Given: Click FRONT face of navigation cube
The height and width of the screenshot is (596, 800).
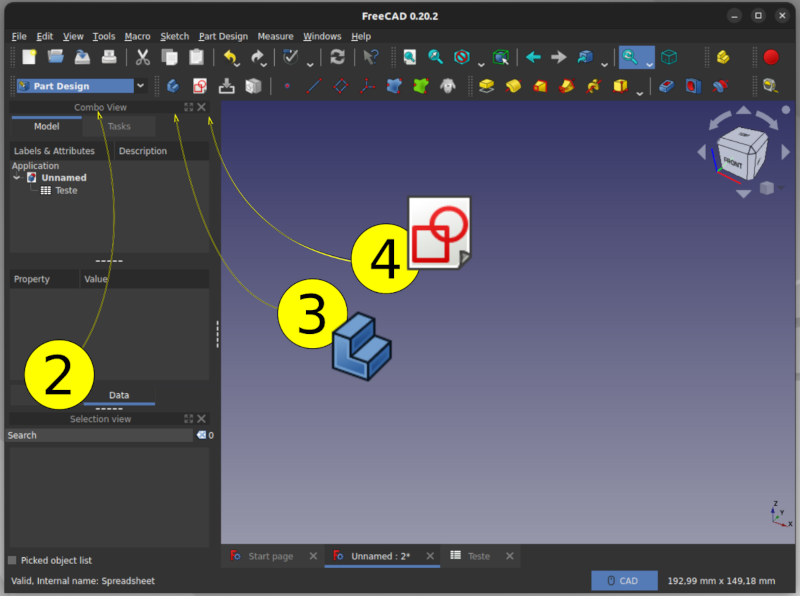Looking at the screenshot, I should pos(734,161).
